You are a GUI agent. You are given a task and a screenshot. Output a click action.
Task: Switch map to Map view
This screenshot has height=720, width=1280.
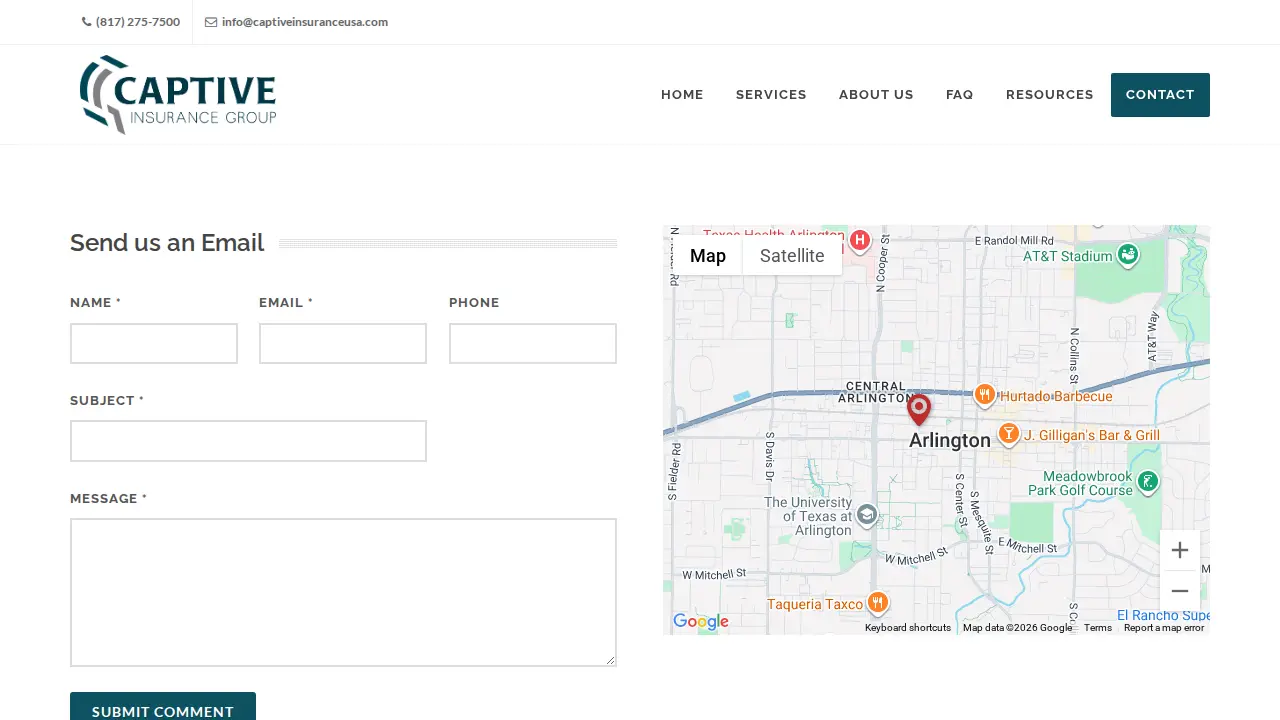(x=708, y=255)
